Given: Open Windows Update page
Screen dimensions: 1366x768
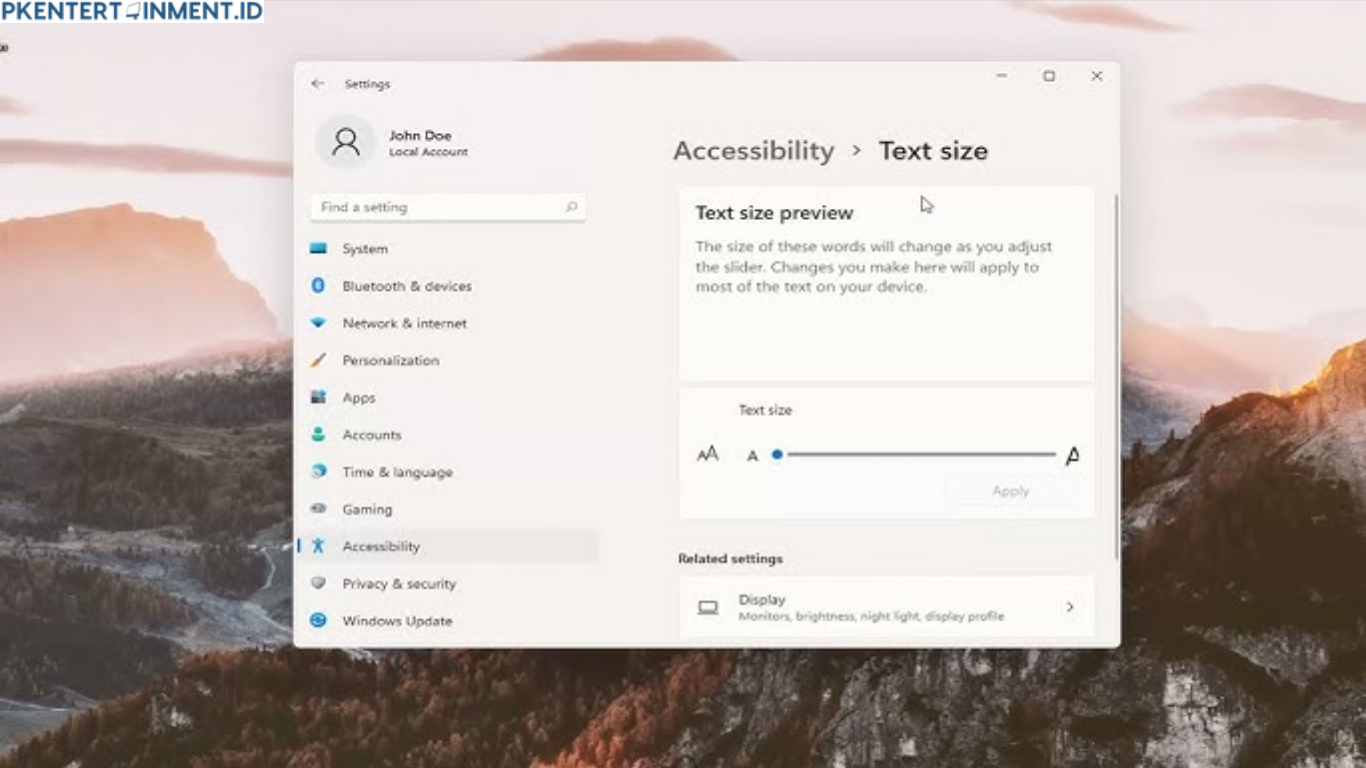Looking at the screenshot, I should pyautogui.click(x=448, y=620).
